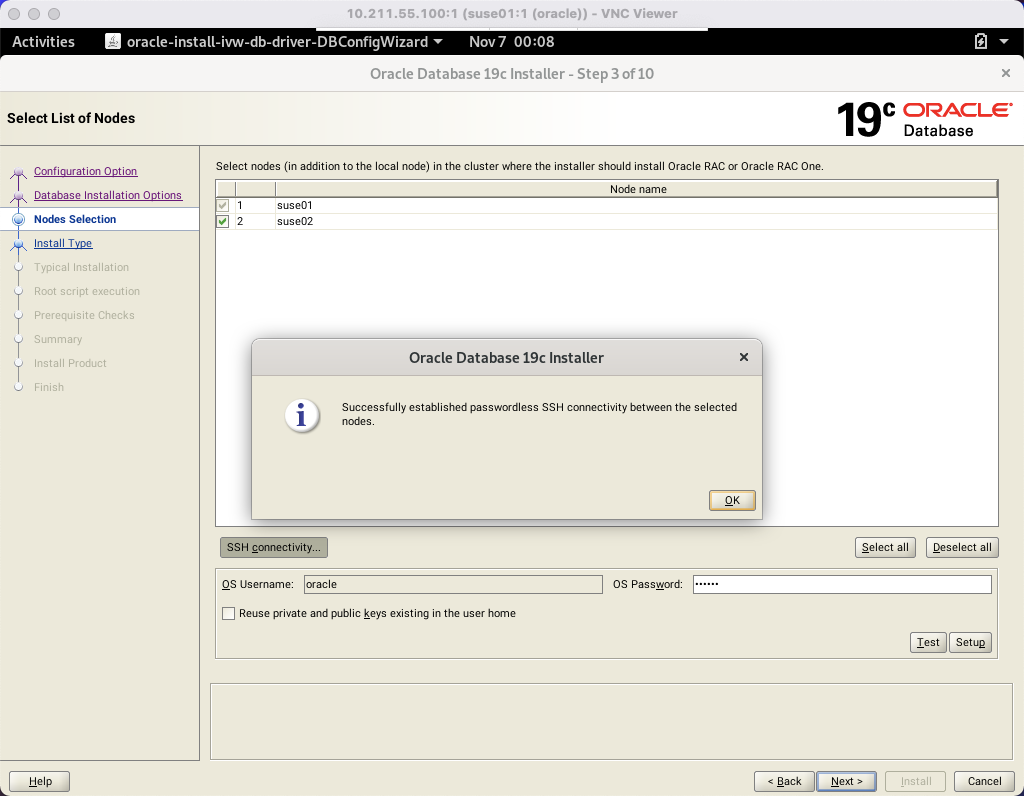The height and width of the screenshot is (796, 1024).
Task: Click the empty message pane at the bottom
Action: click(x=611, y=722)
